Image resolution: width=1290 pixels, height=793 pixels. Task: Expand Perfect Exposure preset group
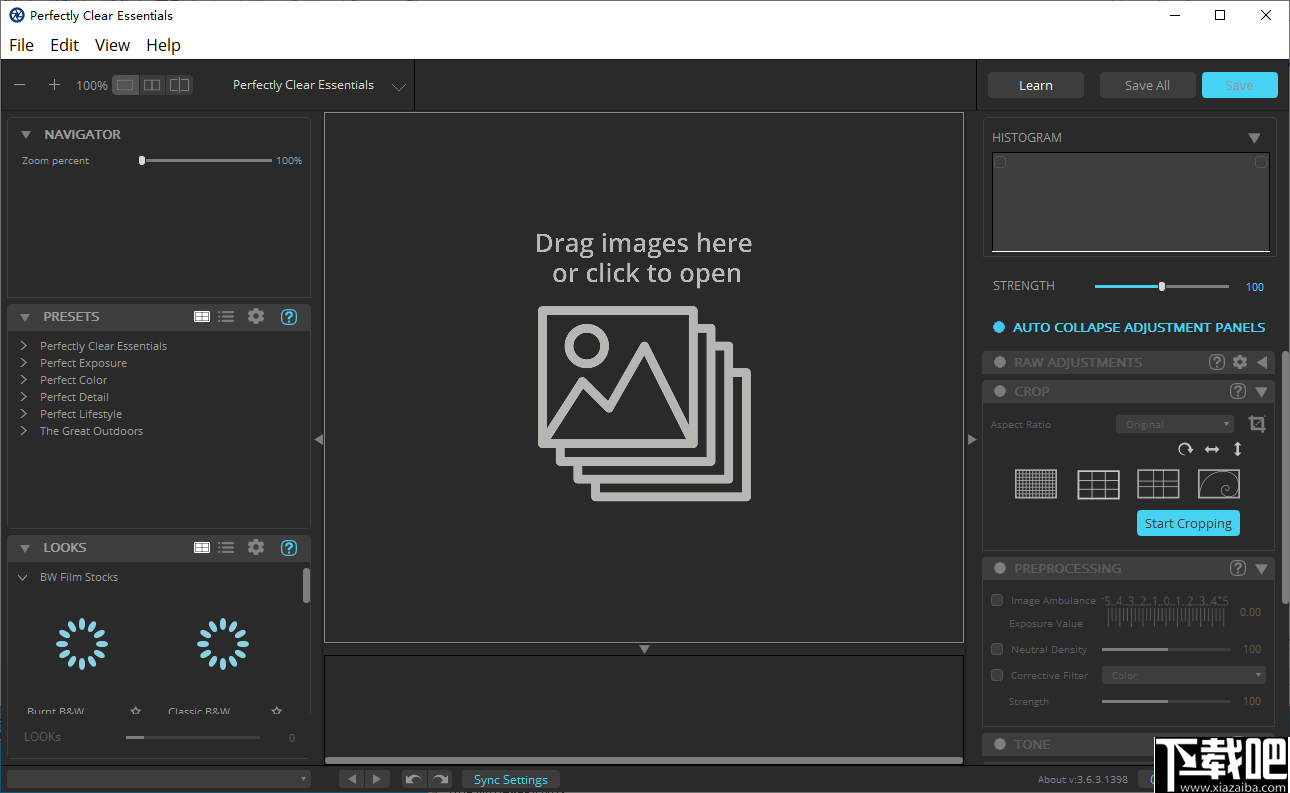pos(23,363)
